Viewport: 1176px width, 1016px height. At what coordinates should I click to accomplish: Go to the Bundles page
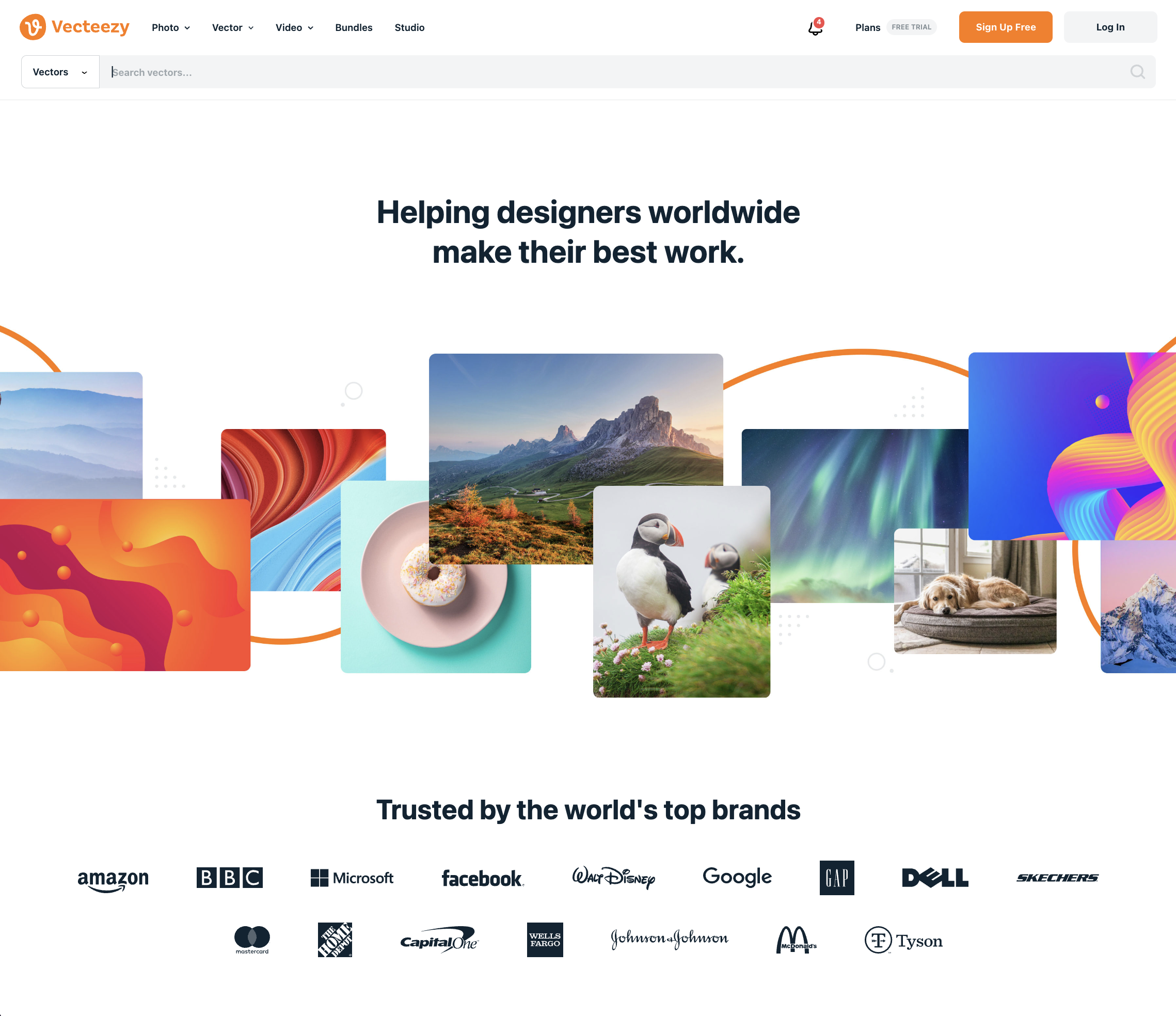click(354, 27)
